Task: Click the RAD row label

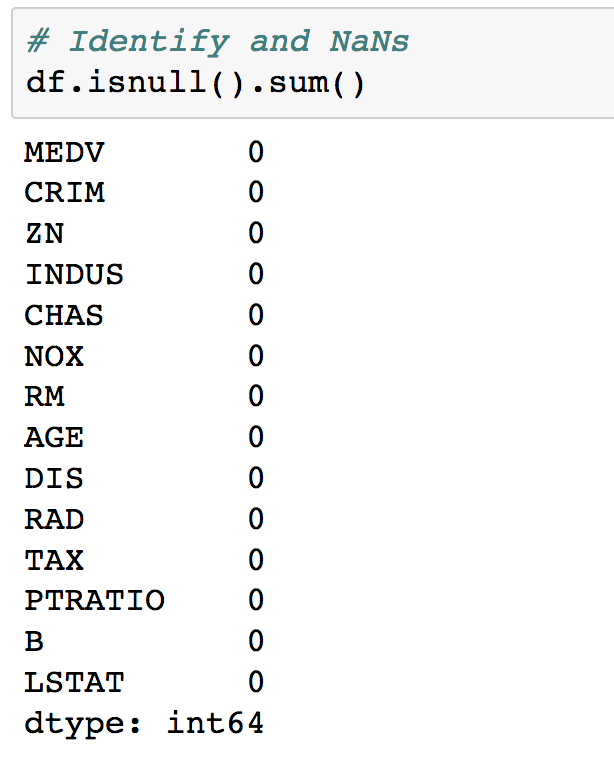Action: tap(54, 519)
